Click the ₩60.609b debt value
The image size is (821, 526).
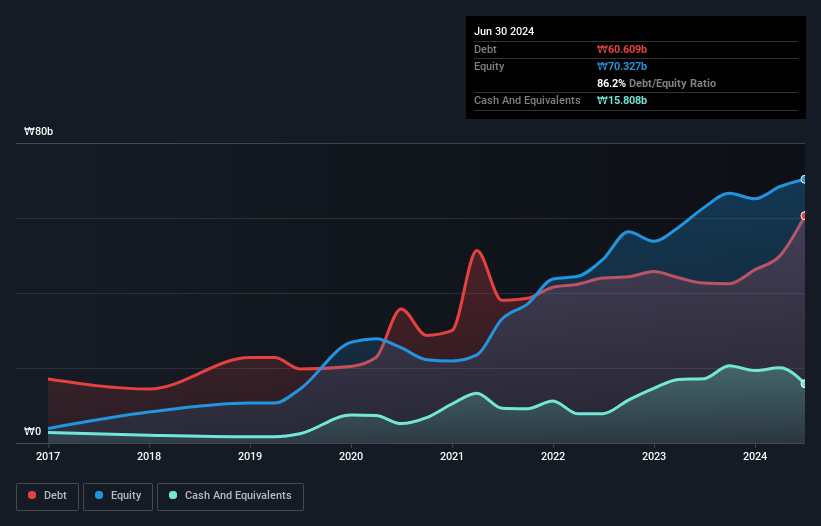622,49
